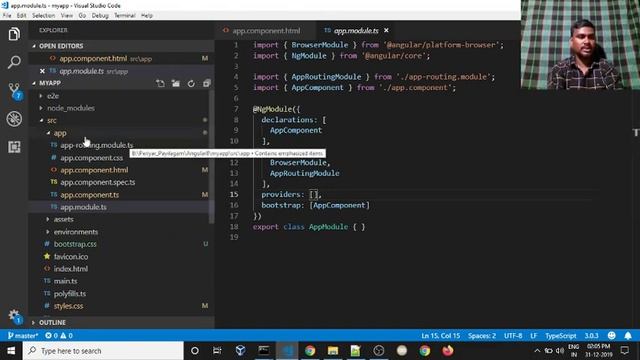Click errors and warnings count in status bar
Screen dimensions: 640x360
point(59,336)
